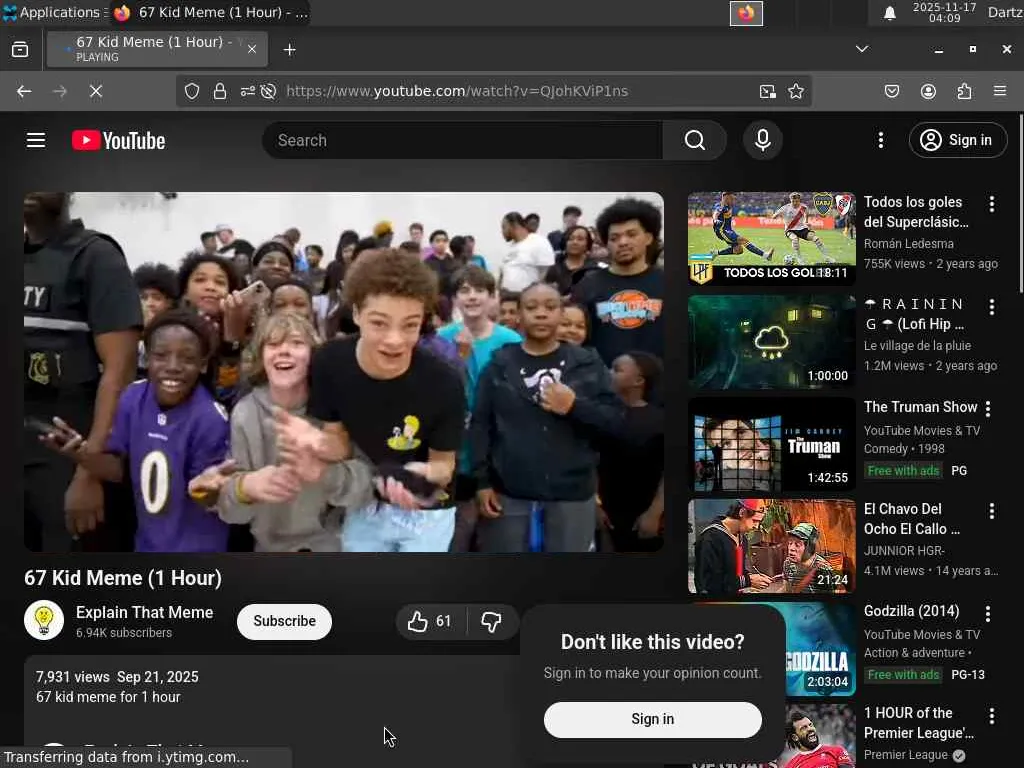
Task: Open Firefox extensions puzzle icon
Action: click(x=964, y=91)
